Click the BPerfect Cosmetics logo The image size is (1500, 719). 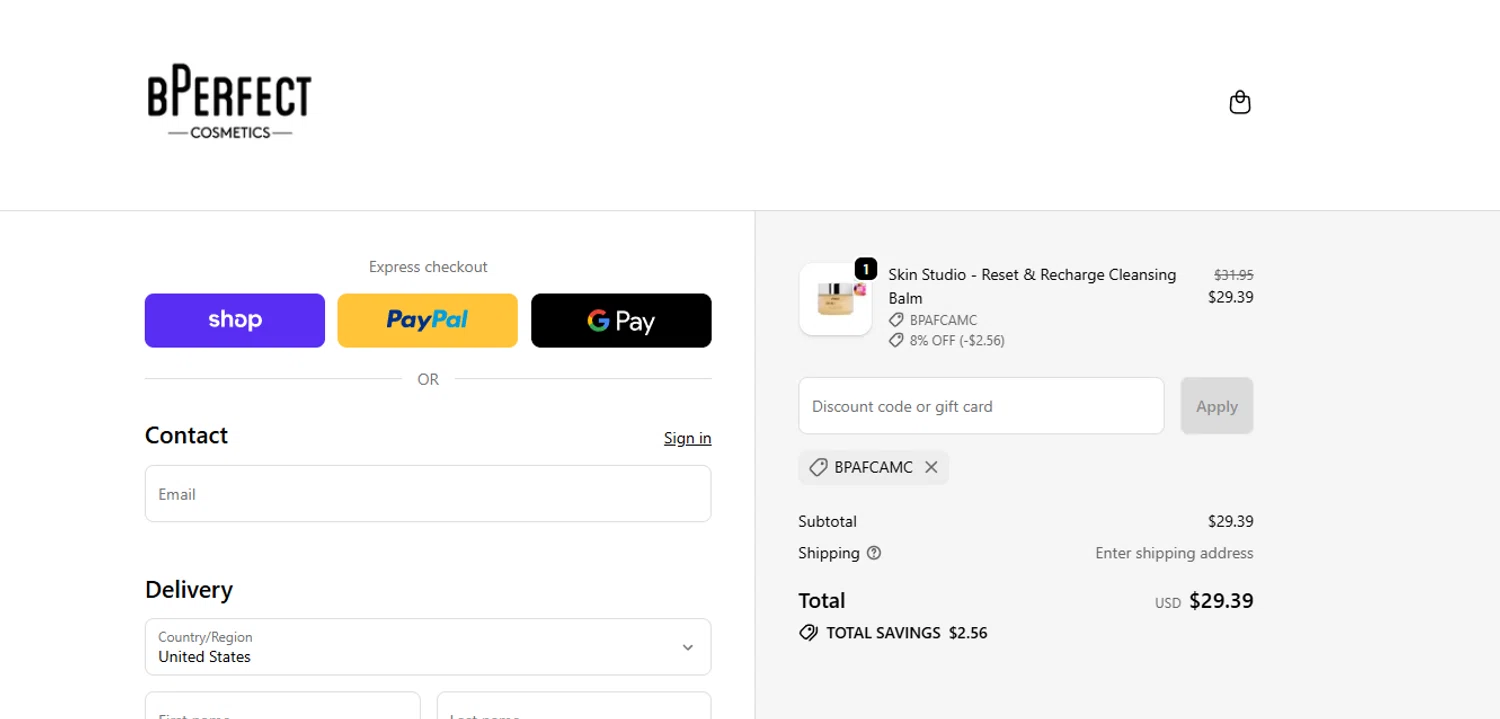[x=229, y=103]
